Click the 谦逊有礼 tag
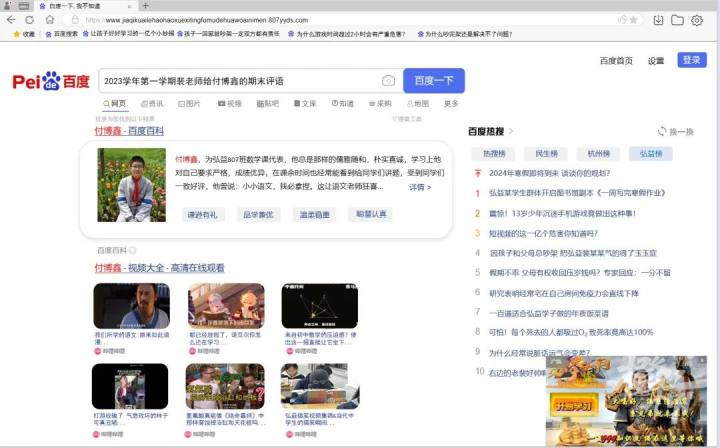The height and width of the screenshot is (448, 720). point(203,214)
